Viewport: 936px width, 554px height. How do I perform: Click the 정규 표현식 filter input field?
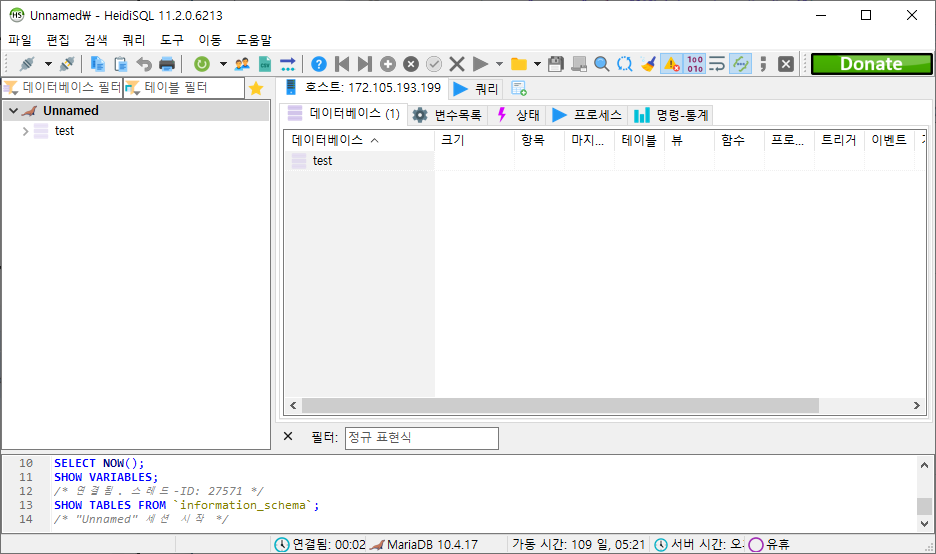click(421, 438)
